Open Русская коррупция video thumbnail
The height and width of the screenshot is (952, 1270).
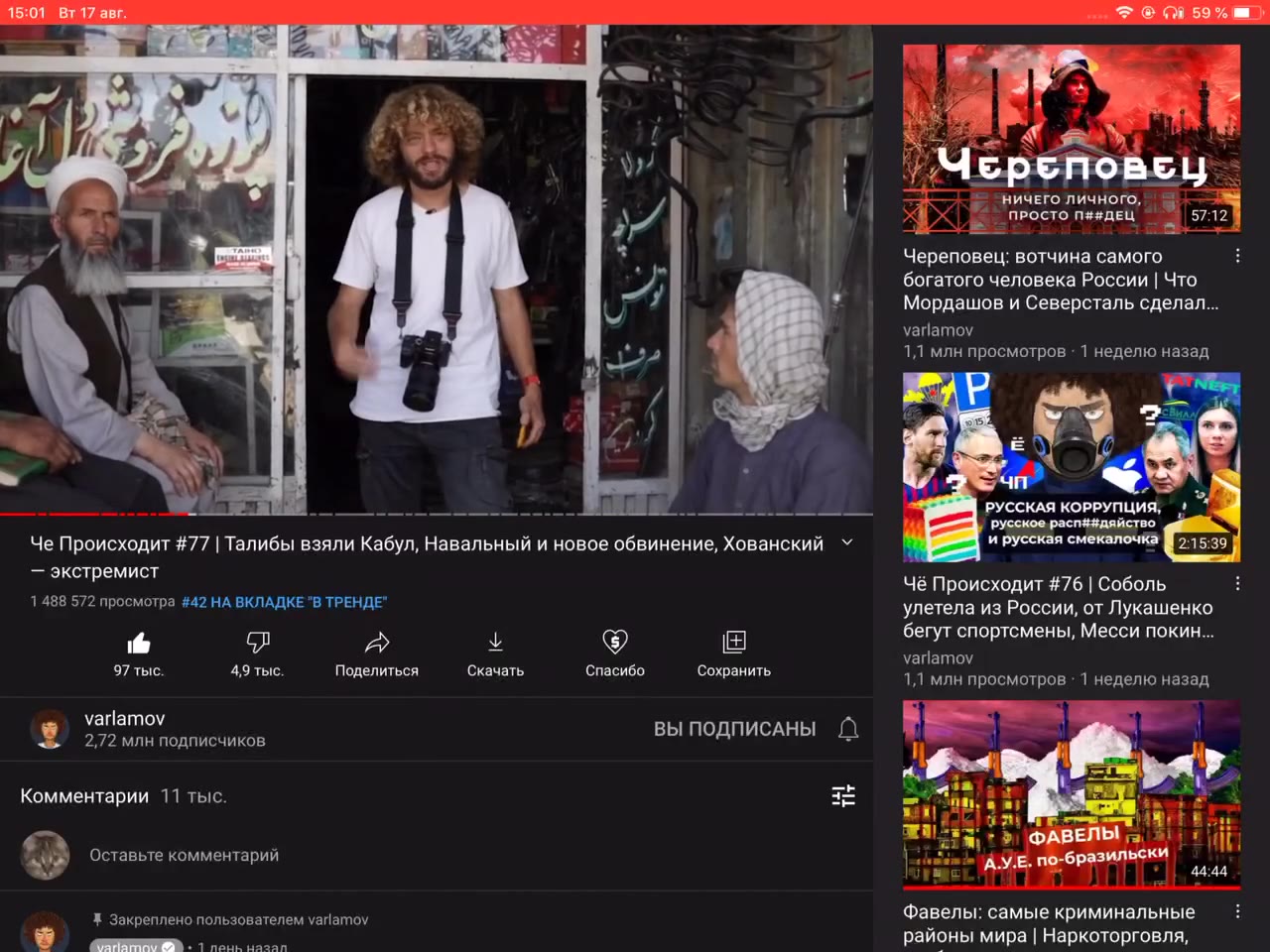coord(1072,467)
